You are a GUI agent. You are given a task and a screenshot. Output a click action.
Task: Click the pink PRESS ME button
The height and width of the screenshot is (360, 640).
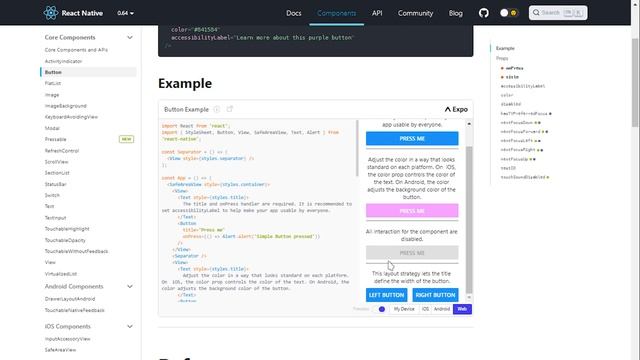[x=412, y=211]
